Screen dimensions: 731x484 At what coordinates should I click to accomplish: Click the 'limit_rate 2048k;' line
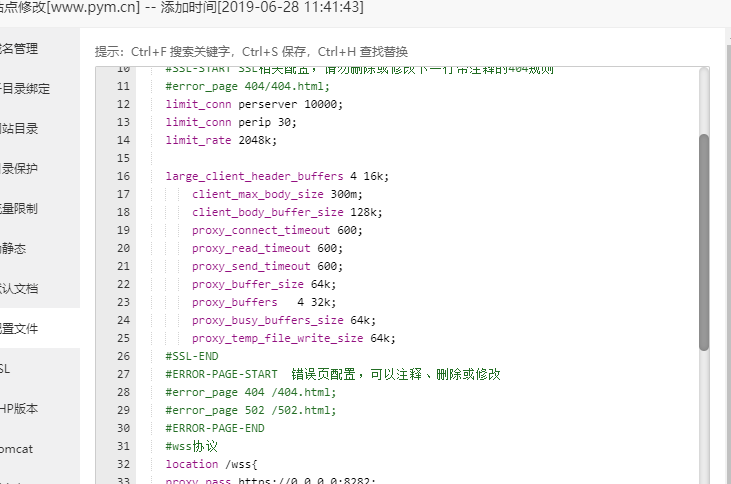tap(221, 140)
